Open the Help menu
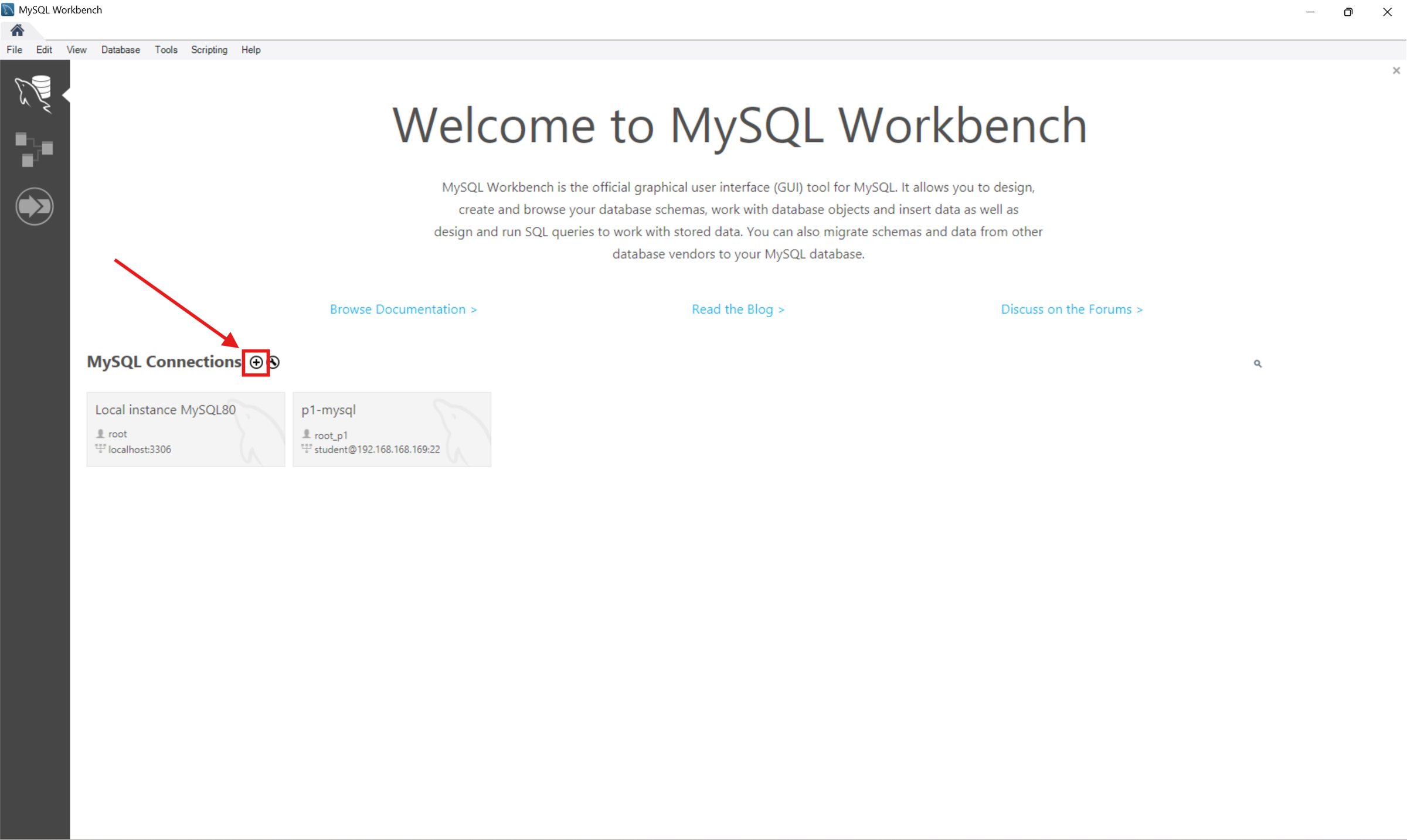The width and height of the screenshot is (1407, 840). click(x=250, y=50)
